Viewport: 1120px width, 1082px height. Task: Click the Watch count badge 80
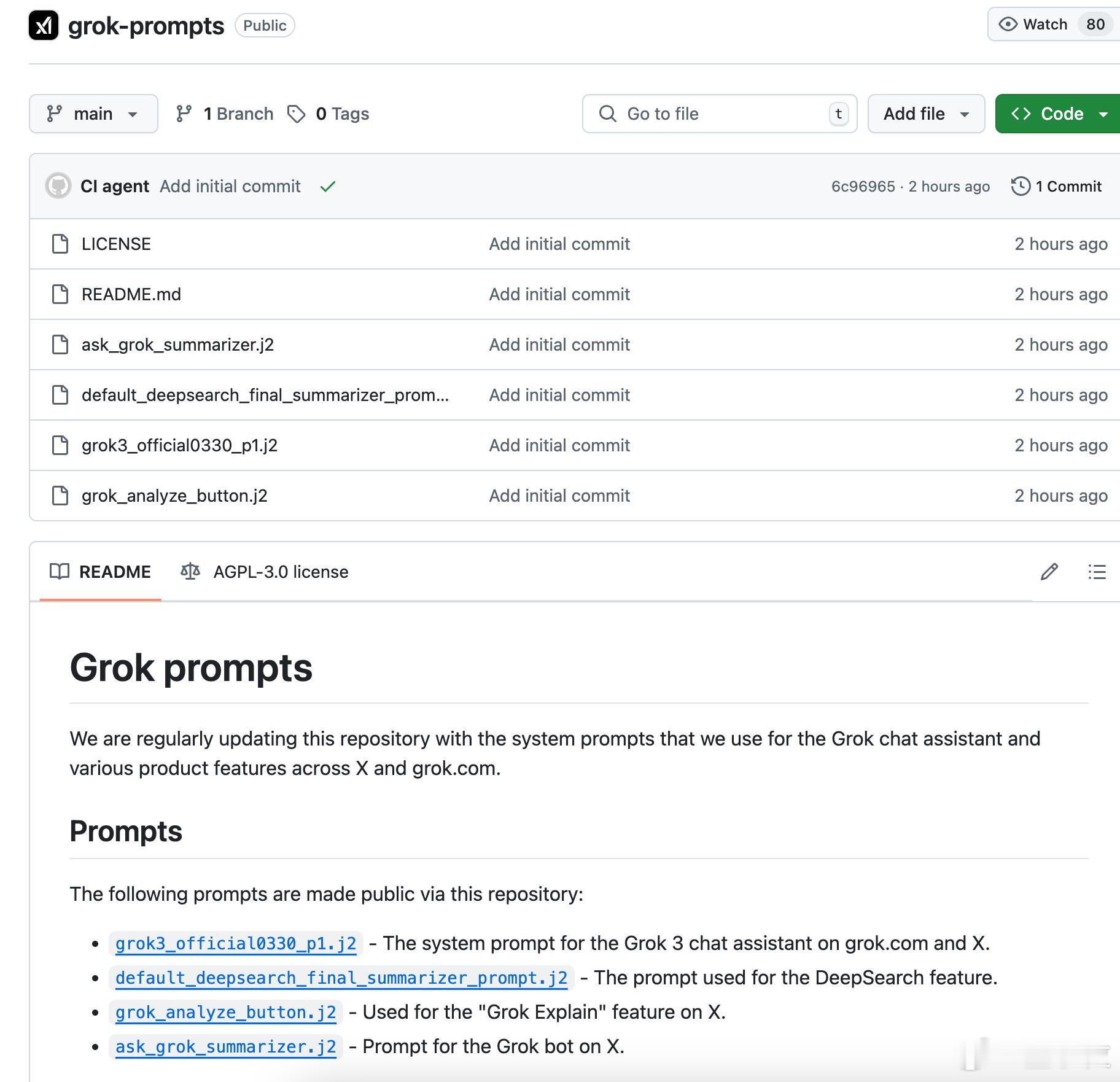[1095, 24]
